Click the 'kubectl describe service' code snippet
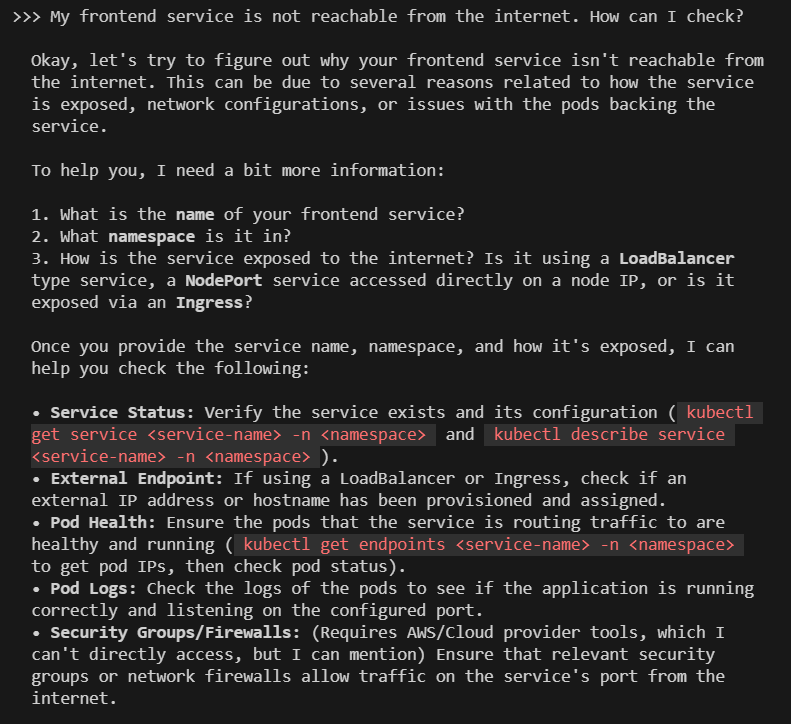791x724 pixels. [x=609, y=434]
